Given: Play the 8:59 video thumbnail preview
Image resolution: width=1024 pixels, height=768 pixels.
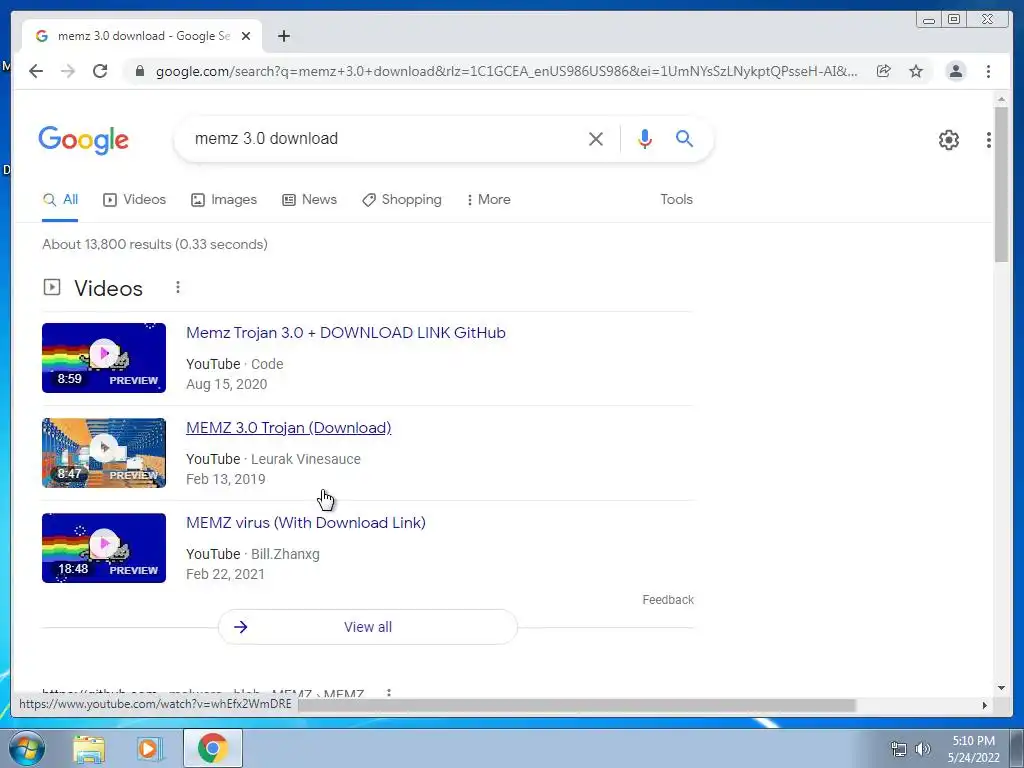Looking at the screenshot, I should coord(104,358).
